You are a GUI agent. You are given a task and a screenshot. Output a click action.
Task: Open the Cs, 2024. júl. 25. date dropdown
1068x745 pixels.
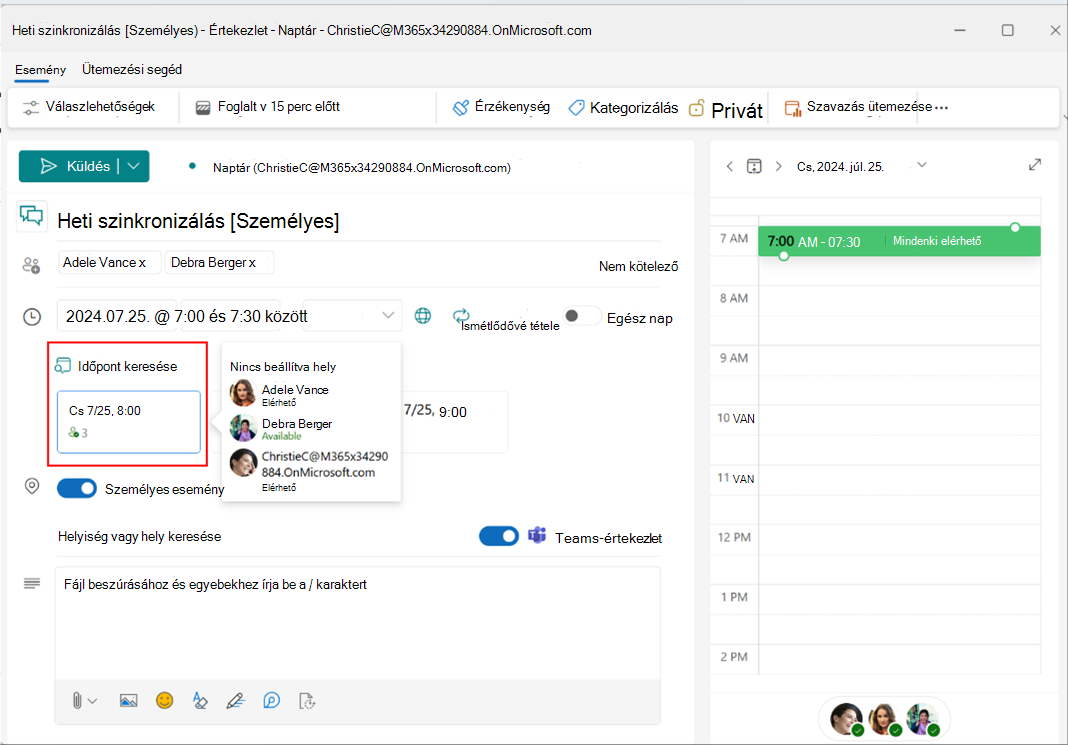922,165
